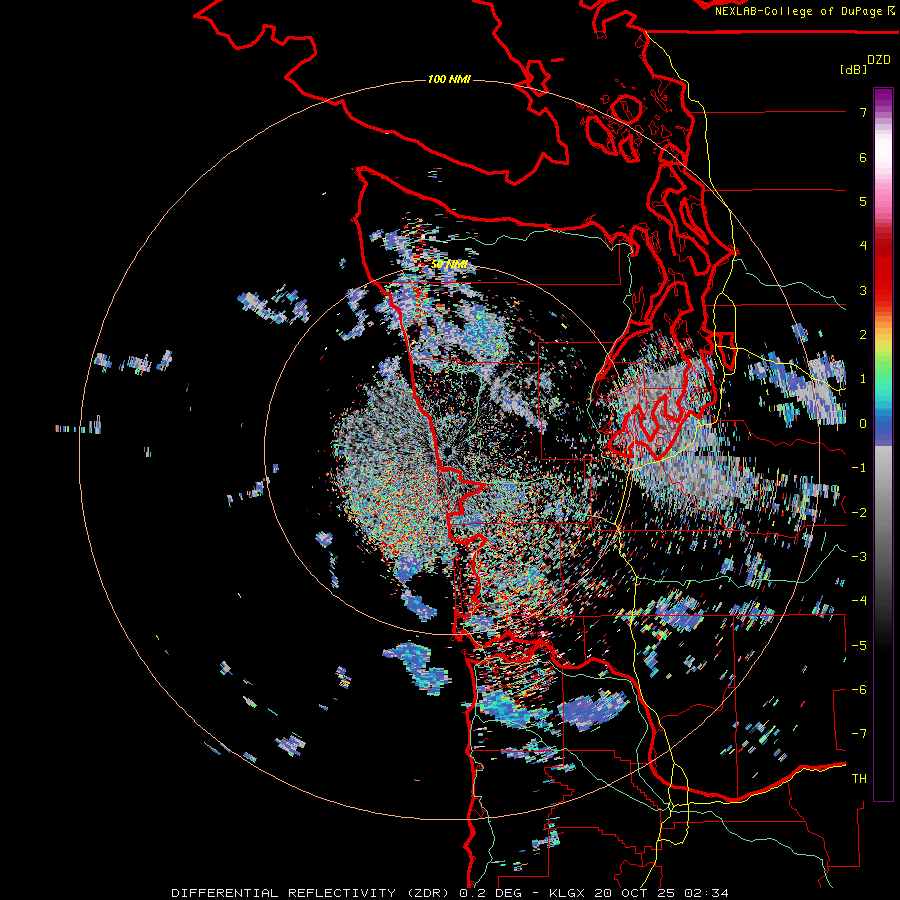
Task: Click the legend value -6
Action: pyautogui.click(x=859, y=690)
